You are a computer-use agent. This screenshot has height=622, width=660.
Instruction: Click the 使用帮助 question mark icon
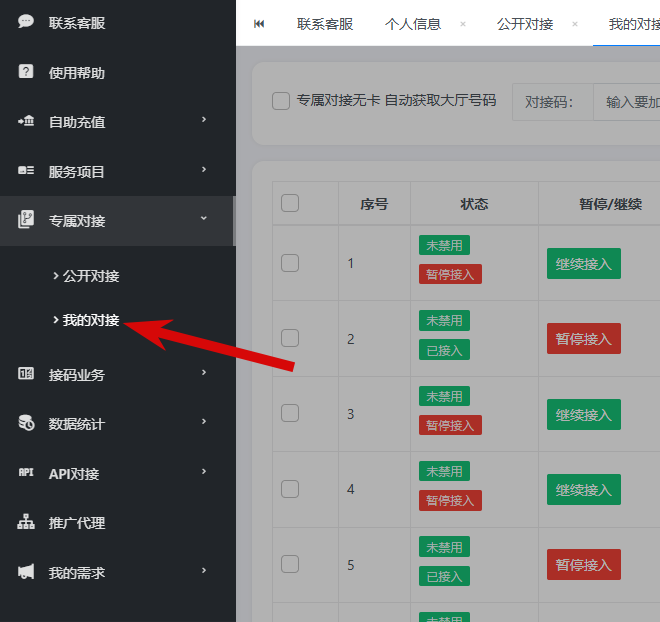click(26, 71)
